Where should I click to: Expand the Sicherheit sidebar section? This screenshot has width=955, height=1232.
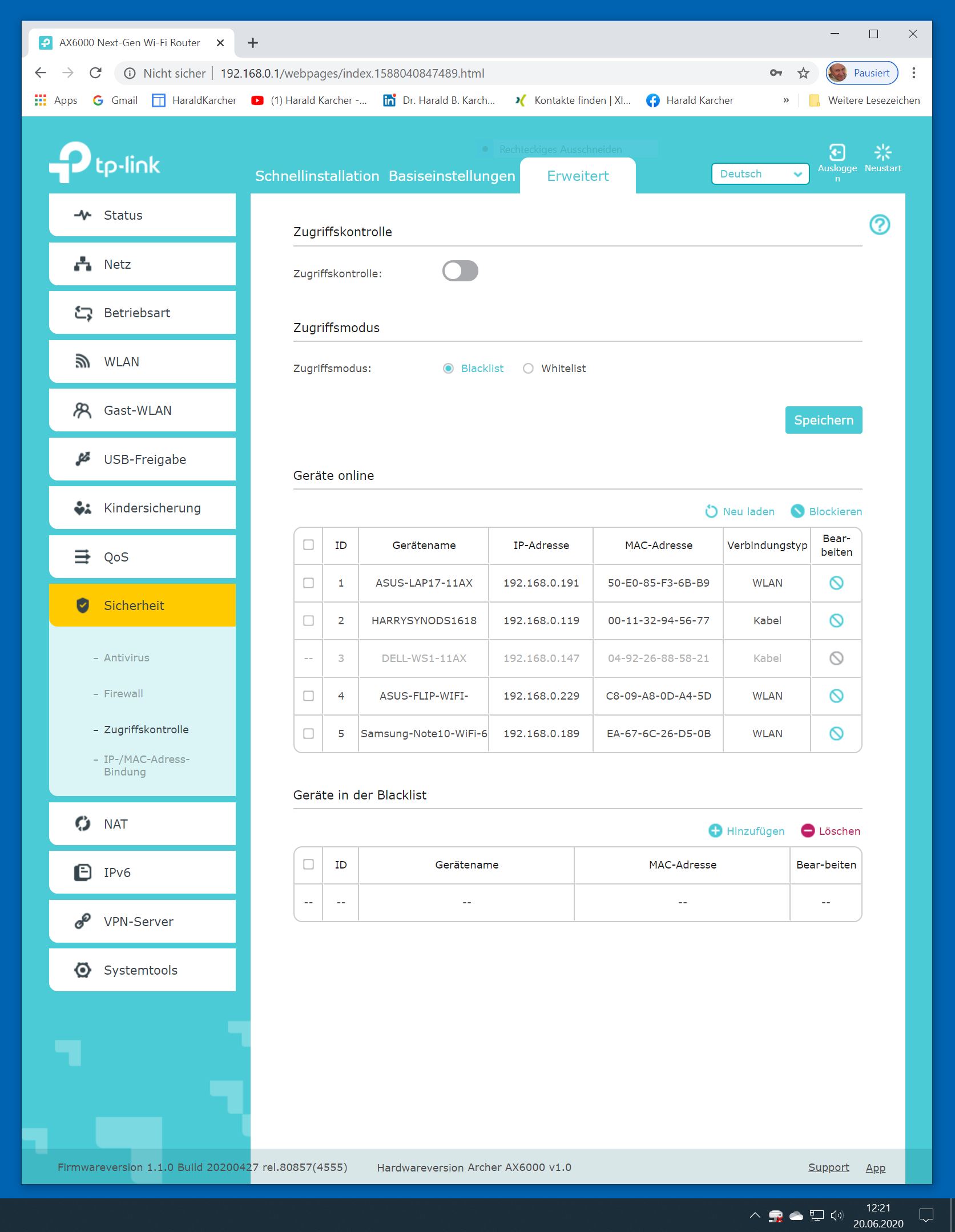pyautogui.click(x=142, y=605)
